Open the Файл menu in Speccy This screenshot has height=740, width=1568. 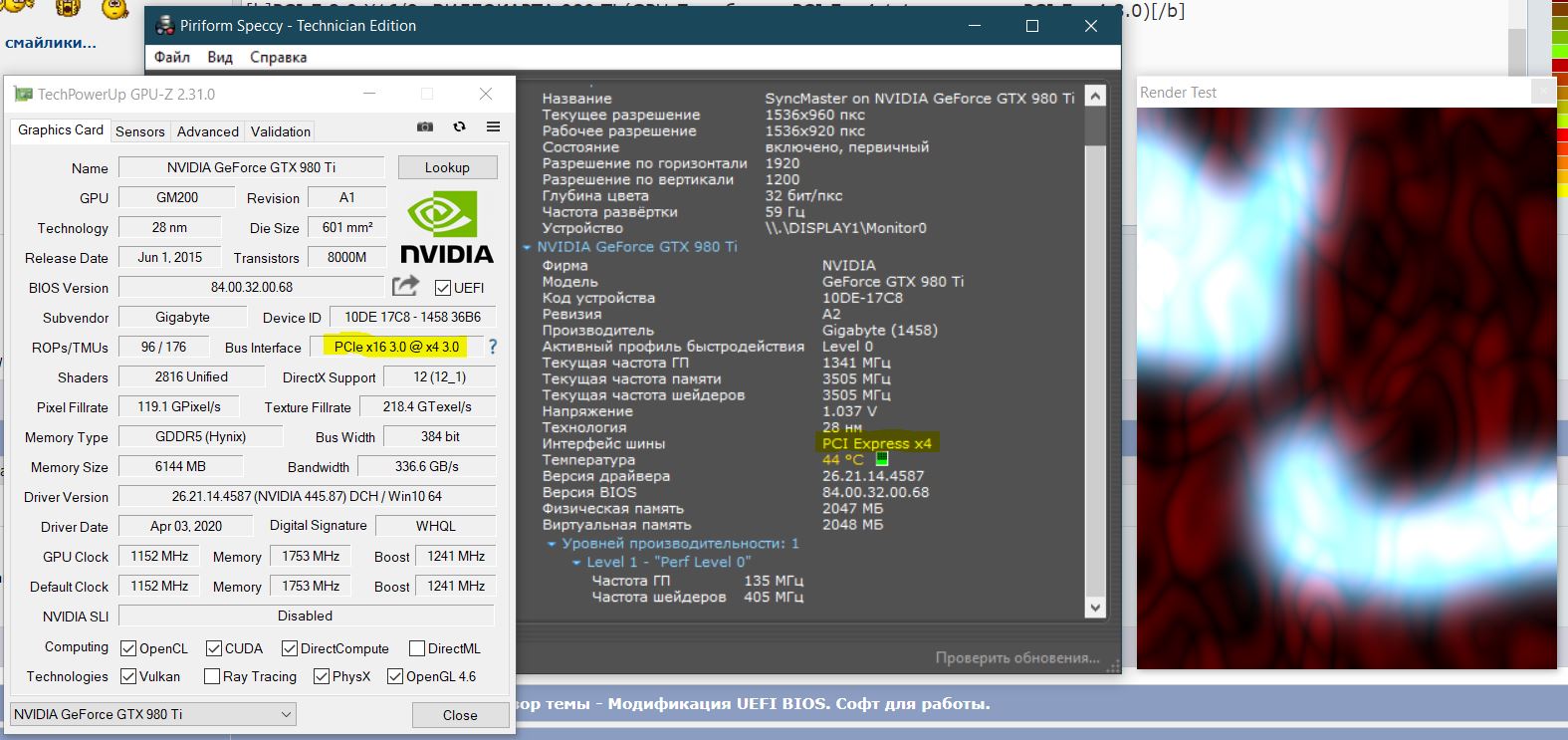coord(172,58)
